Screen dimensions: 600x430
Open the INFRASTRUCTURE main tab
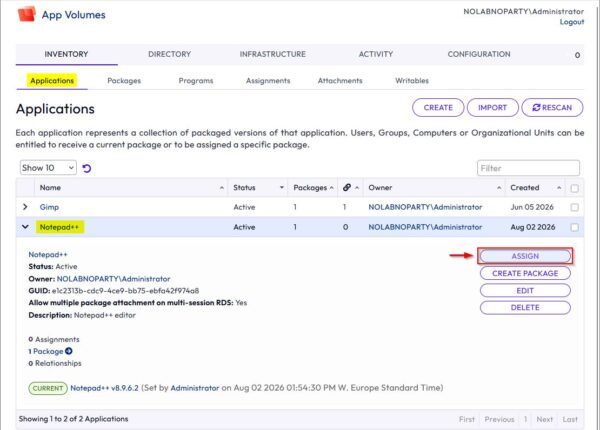coord(273,54)
